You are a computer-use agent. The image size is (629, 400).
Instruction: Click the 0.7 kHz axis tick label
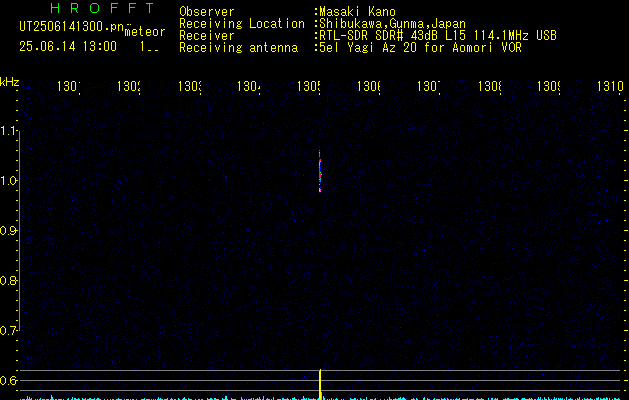[x=8, y=330]
